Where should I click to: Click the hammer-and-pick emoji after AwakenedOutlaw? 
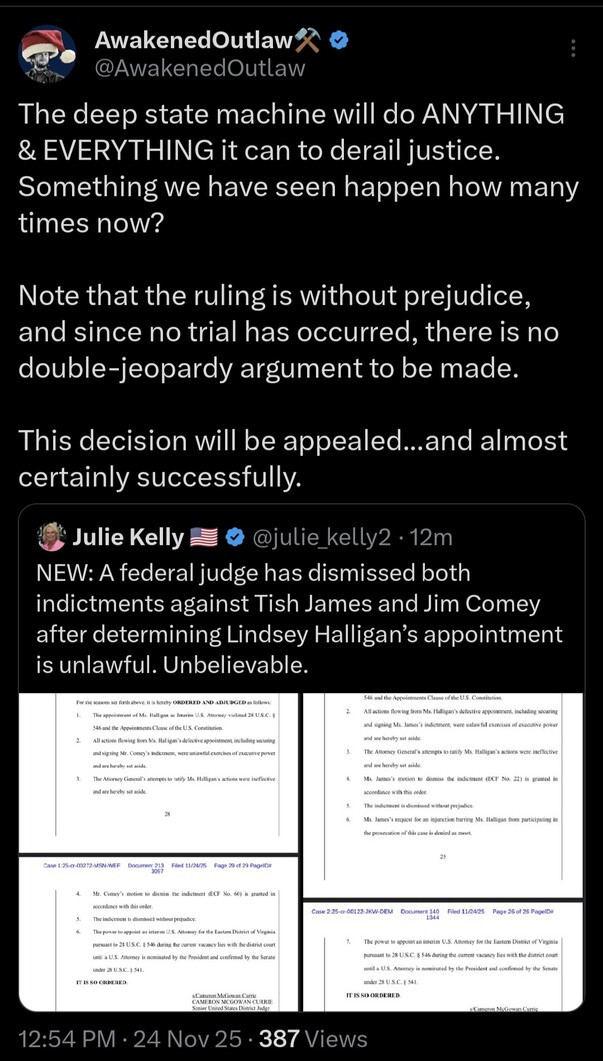pos(308,41)
